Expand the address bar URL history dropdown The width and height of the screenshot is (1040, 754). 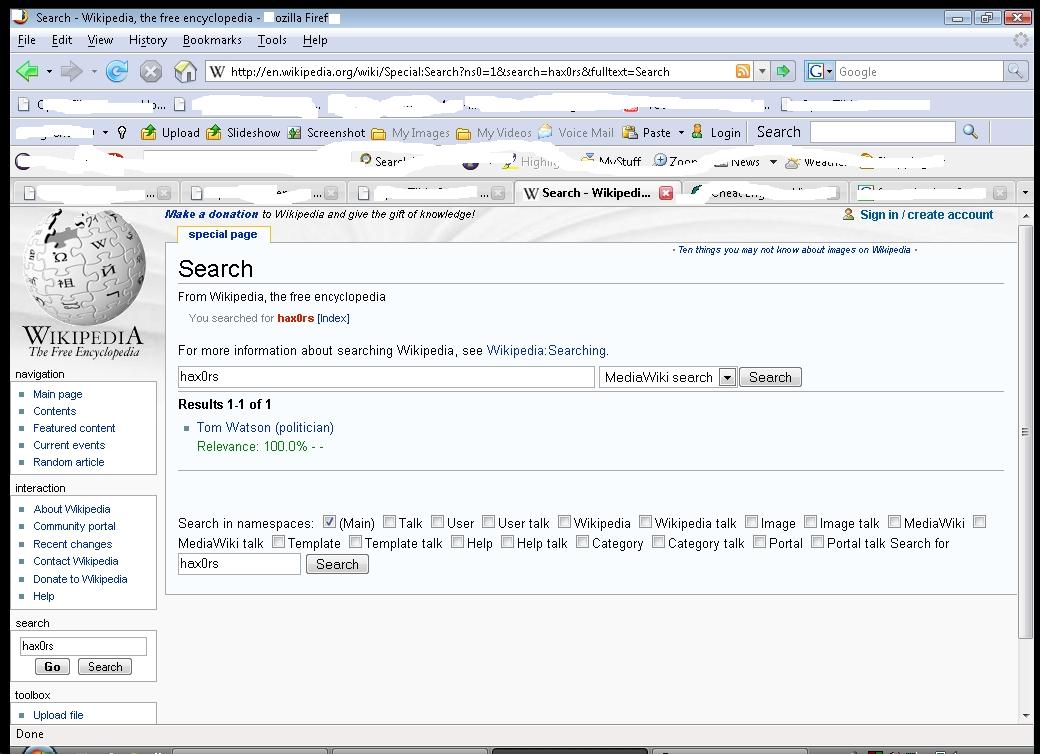pos(762,71)
